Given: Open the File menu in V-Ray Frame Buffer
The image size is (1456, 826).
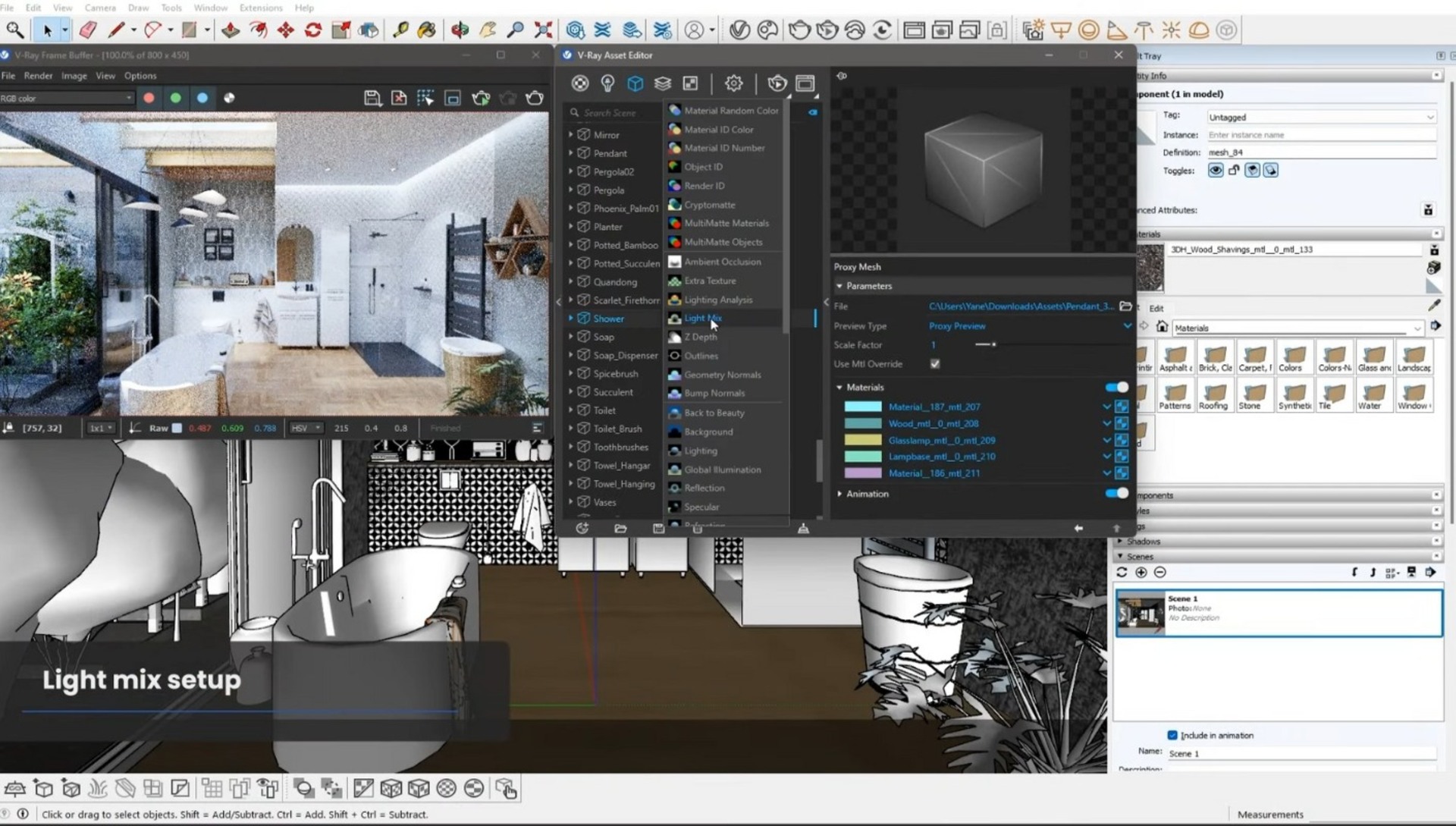Looking at the screenshot, I should point(8,75).
